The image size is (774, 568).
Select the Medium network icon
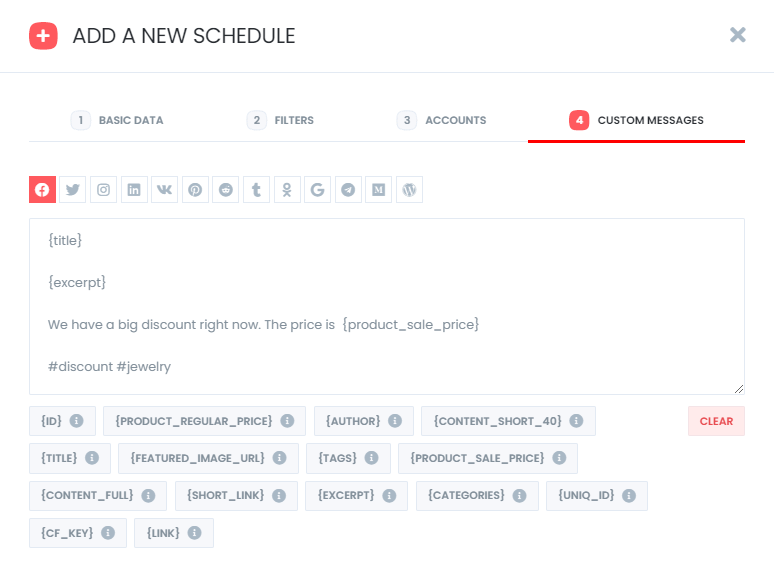click(379, 189)
